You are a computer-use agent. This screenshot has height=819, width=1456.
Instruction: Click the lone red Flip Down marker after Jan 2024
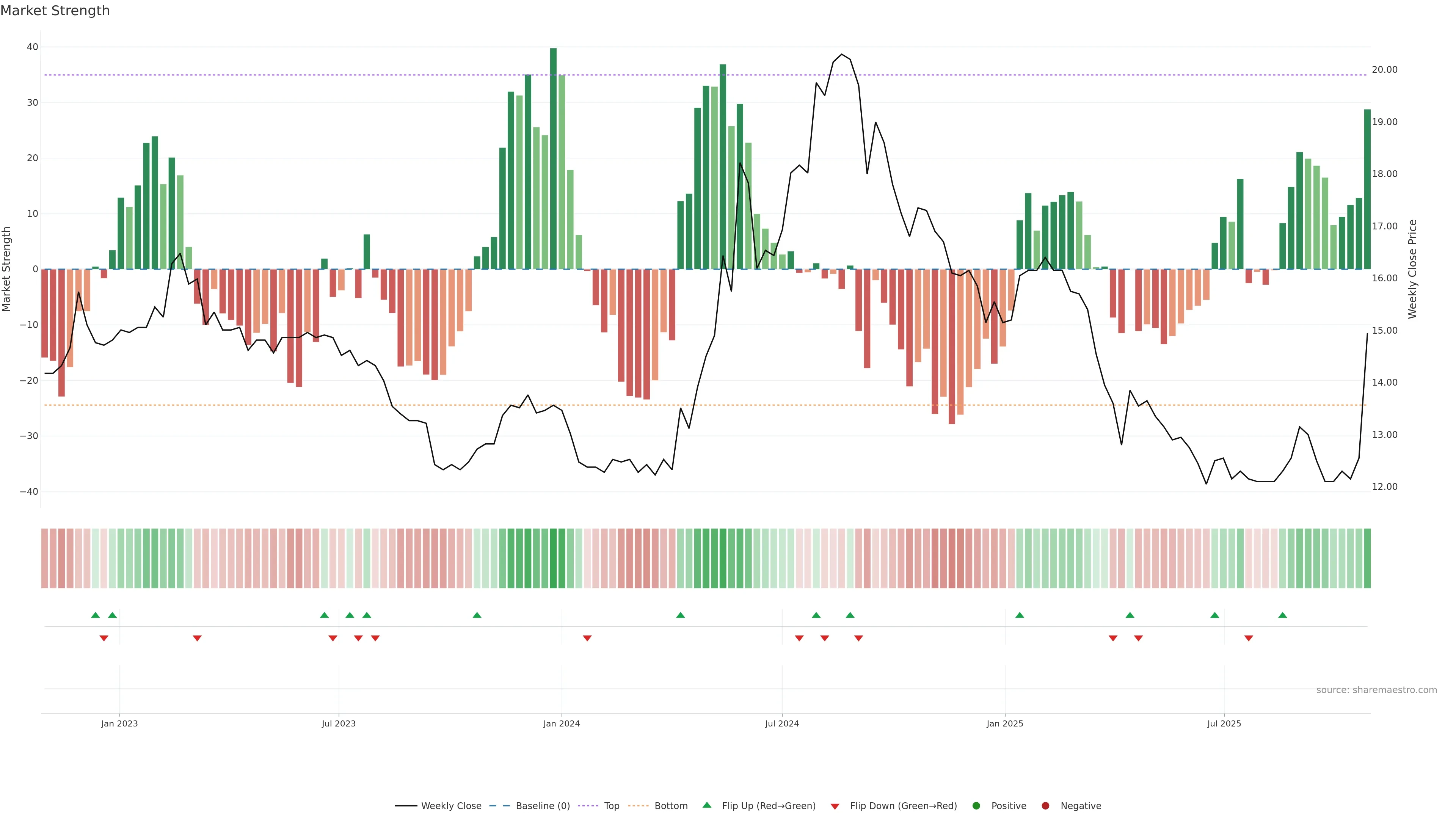coord(587,638)
